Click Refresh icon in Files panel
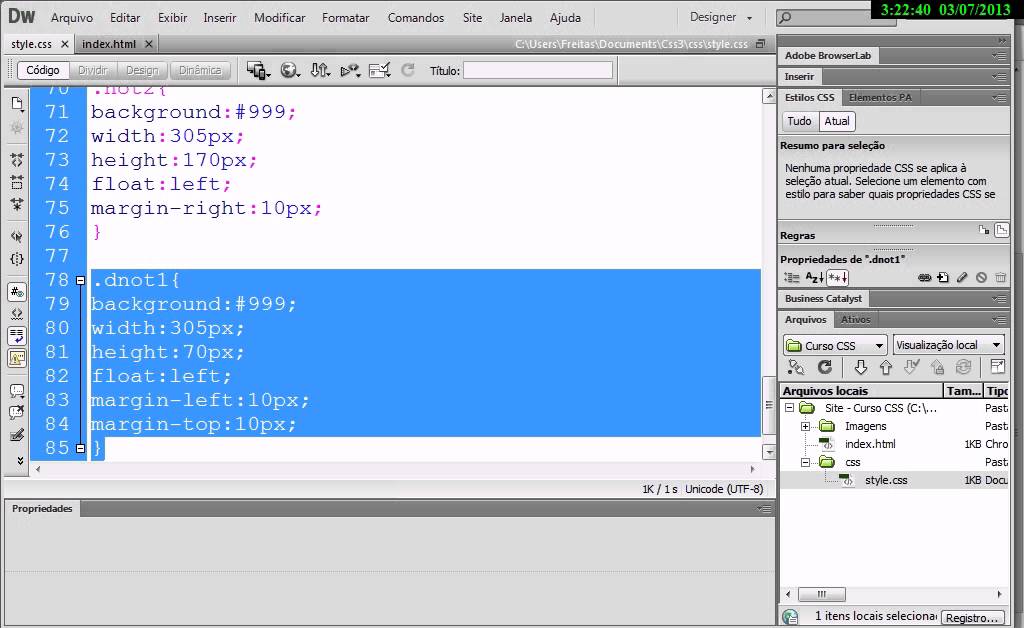 825,367
